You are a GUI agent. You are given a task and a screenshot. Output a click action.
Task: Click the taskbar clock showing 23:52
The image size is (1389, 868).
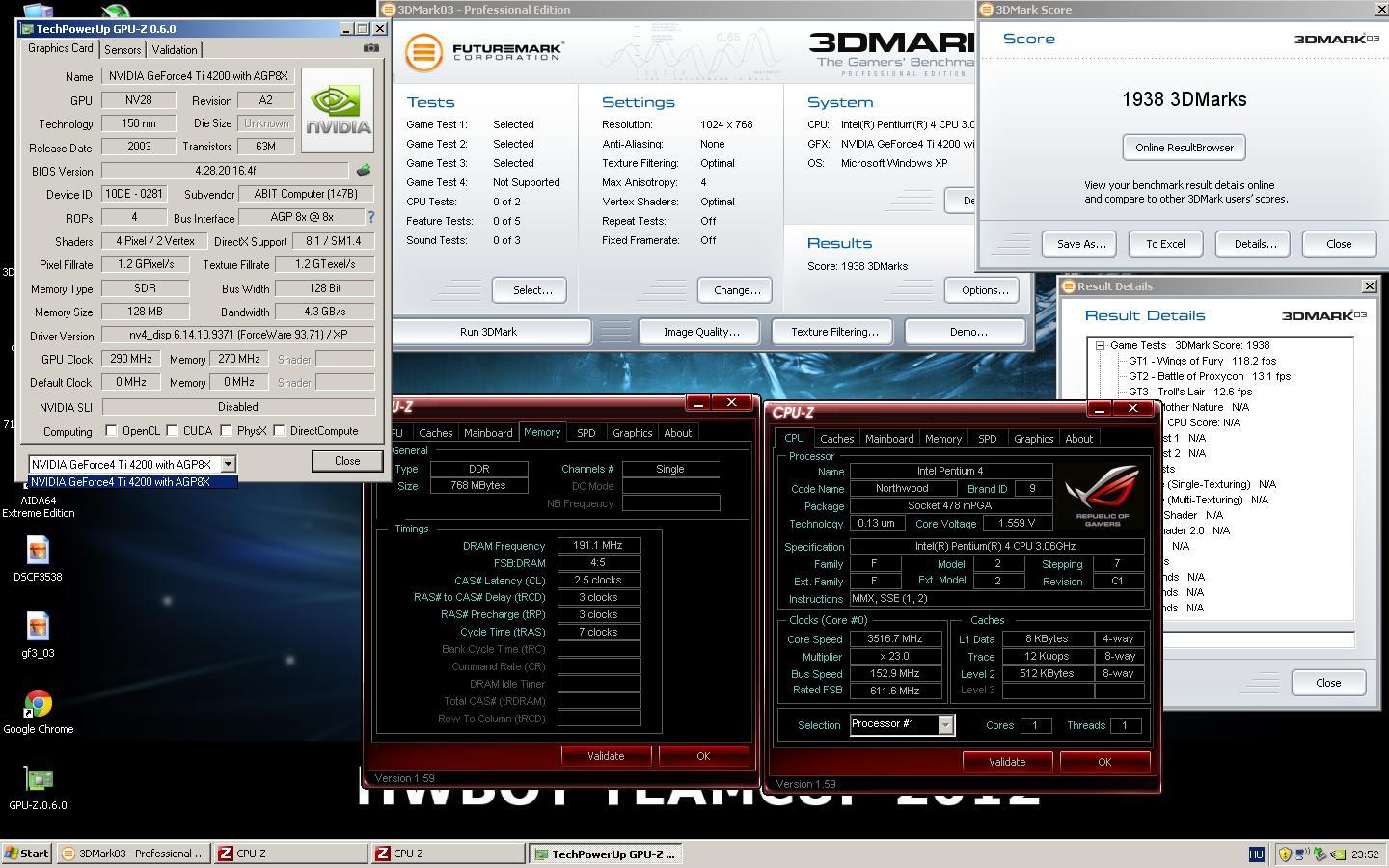point(1365,854)
